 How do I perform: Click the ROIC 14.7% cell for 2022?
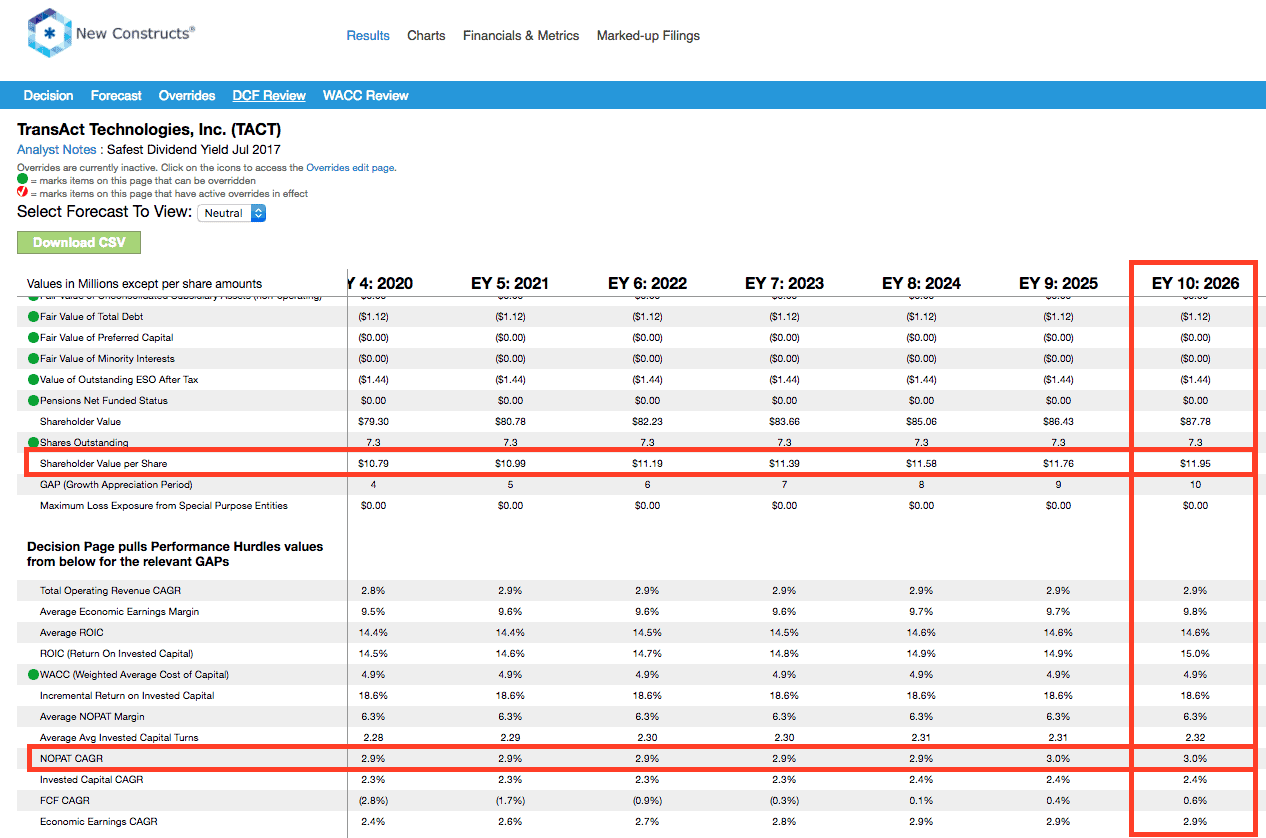(x=647, y=654)
